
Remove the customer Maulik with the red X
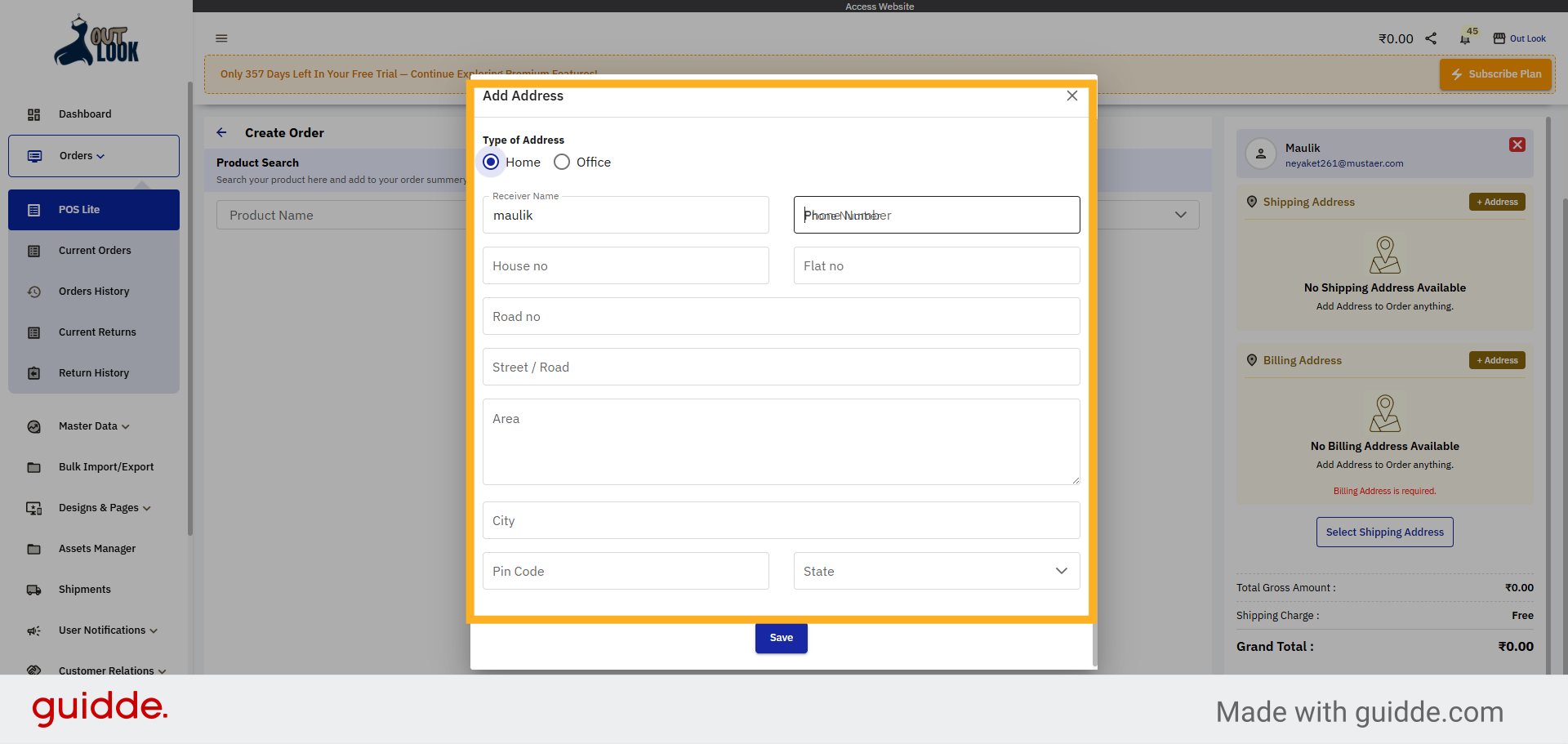(x=1517, y=144)
